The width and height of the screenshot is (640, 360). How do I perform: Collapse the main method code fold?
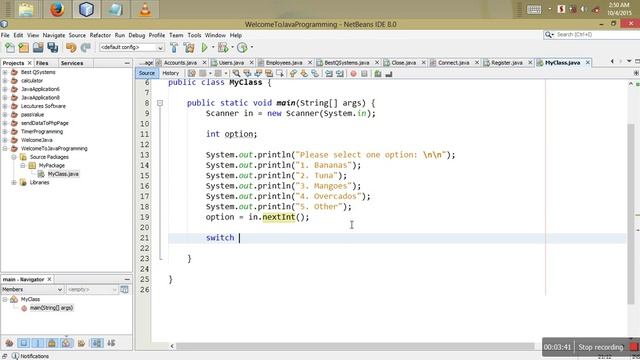160,103
